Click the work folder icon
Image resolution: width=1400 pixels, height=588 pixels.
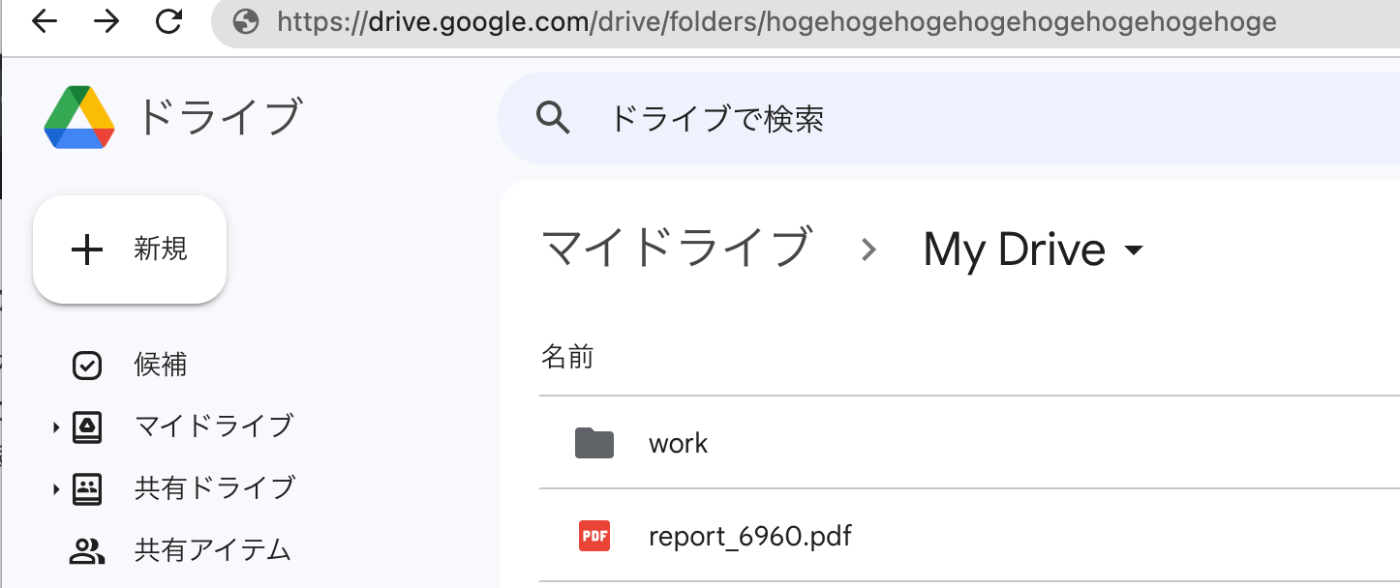594,442
